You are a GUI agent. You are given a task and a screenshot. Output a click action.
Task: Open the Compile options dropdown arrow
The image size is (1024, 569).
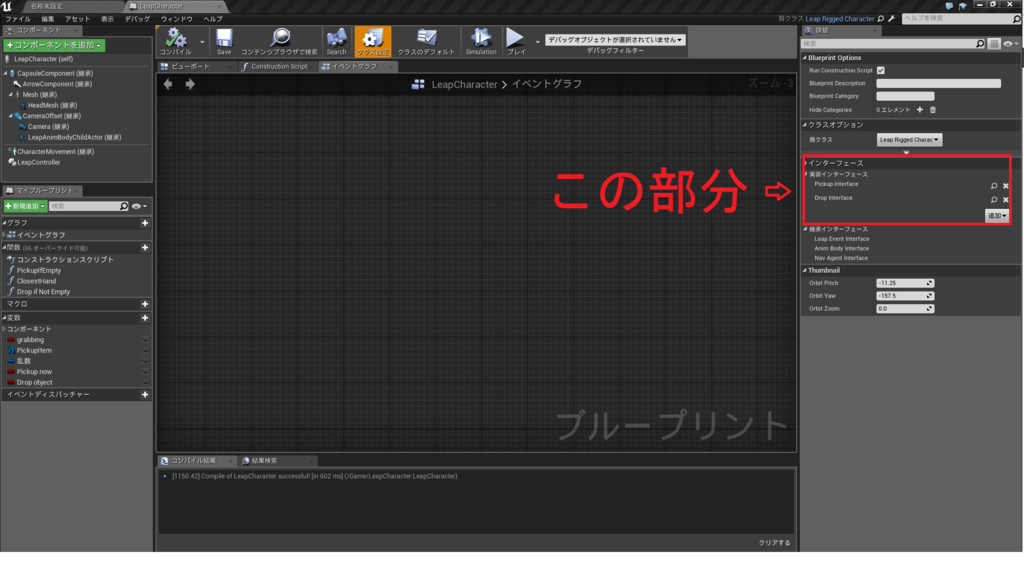202,42
